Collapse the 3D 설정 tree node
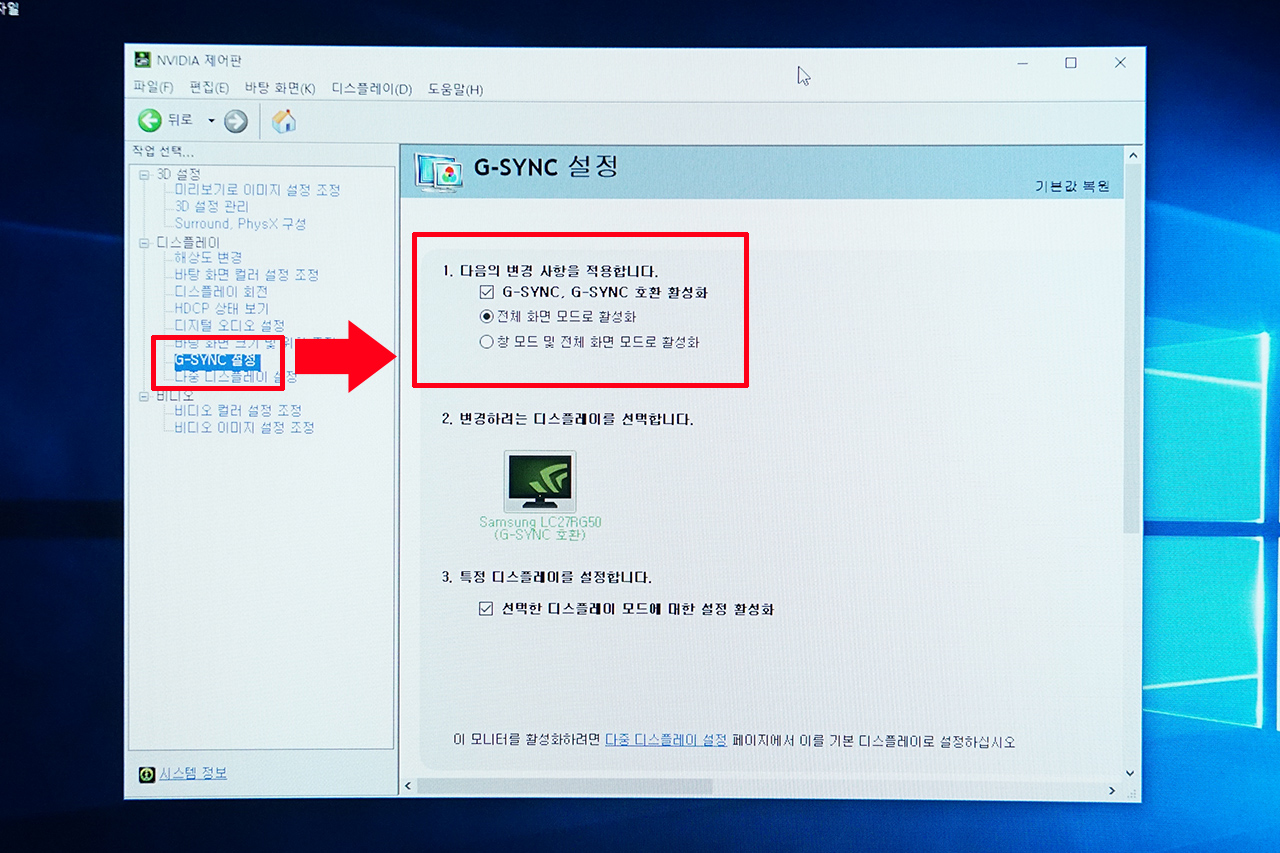Image resolution: width=1280 pixels, height=853 pixels. (x=144, y=175)
